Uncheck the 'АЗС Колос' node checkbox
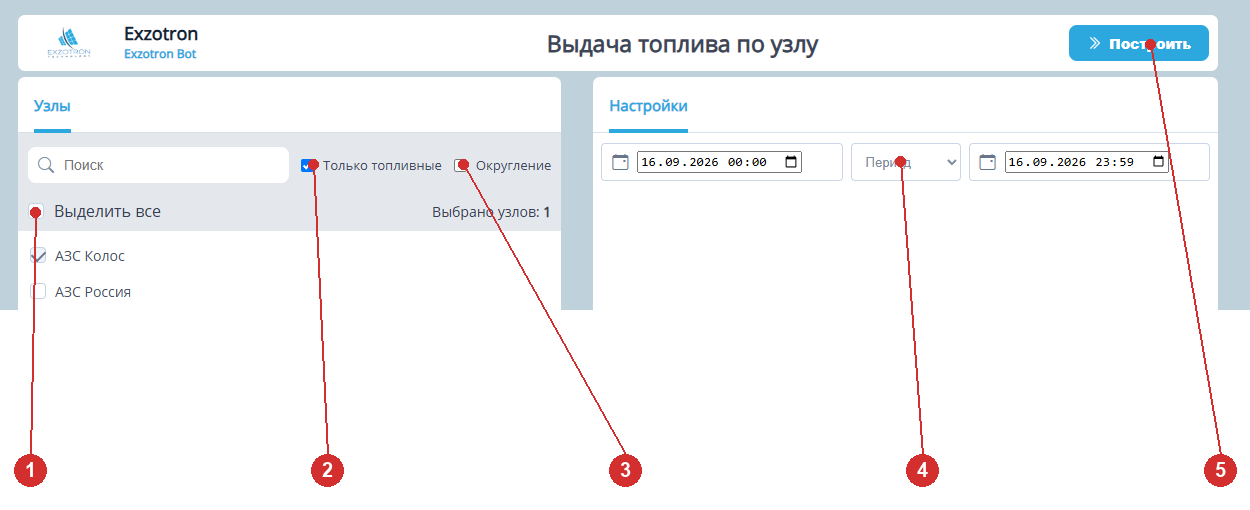Screen dimensions: 1250x510 point(38,256)
